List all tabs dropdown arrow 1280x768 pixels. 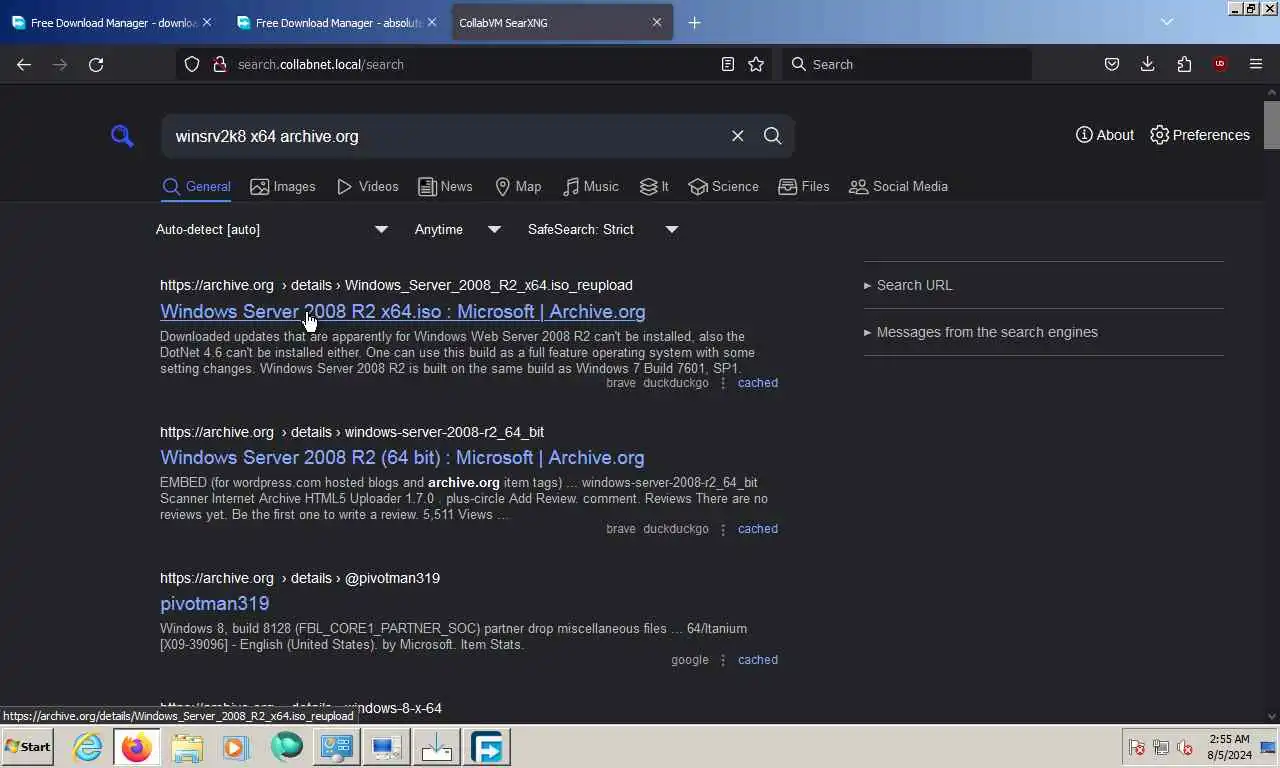[1166, 22]
